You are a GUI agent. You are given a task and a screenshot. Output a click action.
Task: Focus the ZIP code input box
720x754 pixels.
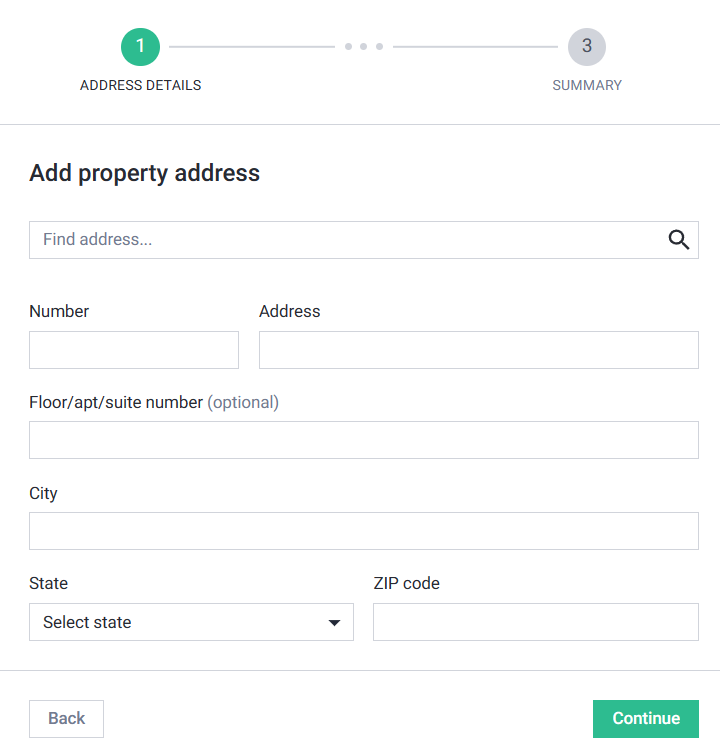tap(535, 622)
